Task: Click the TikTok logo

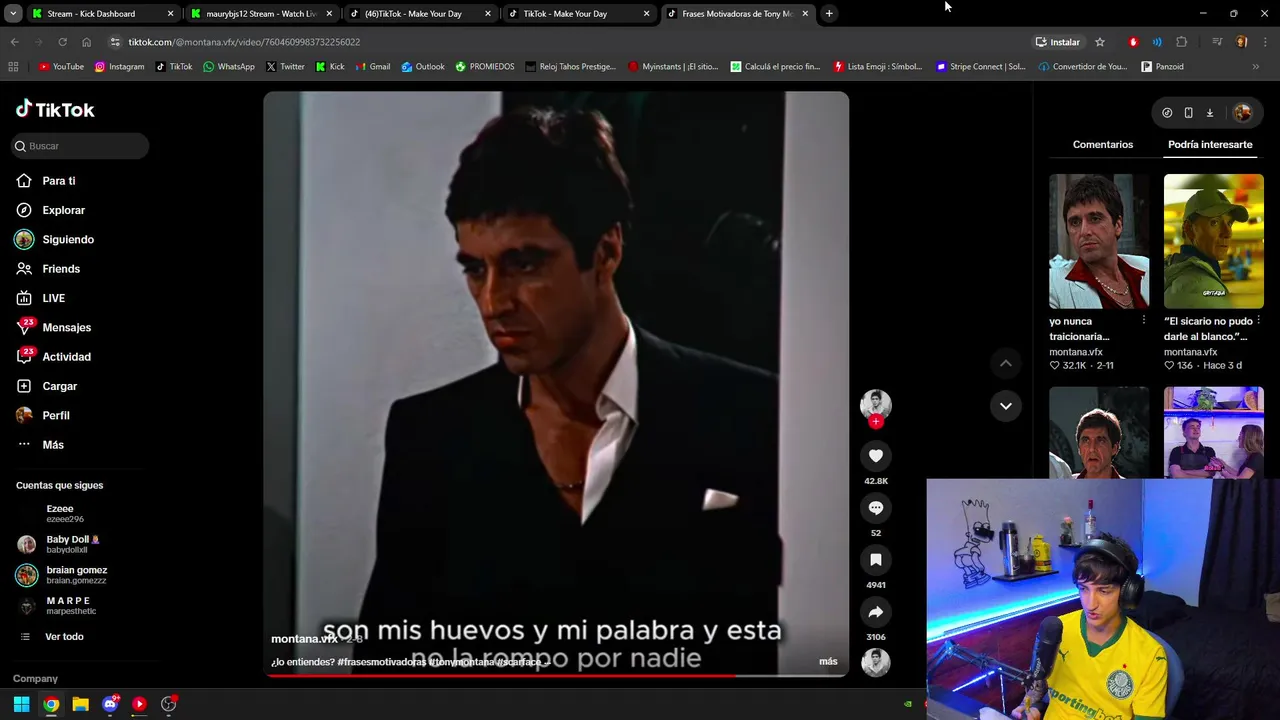Action: pos(55,109)
